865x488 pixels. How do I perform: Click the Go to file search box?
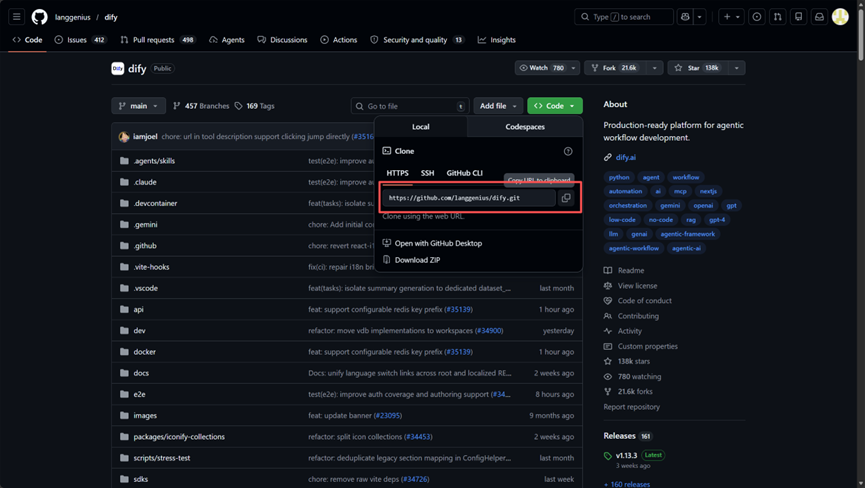tap(410, 106)
